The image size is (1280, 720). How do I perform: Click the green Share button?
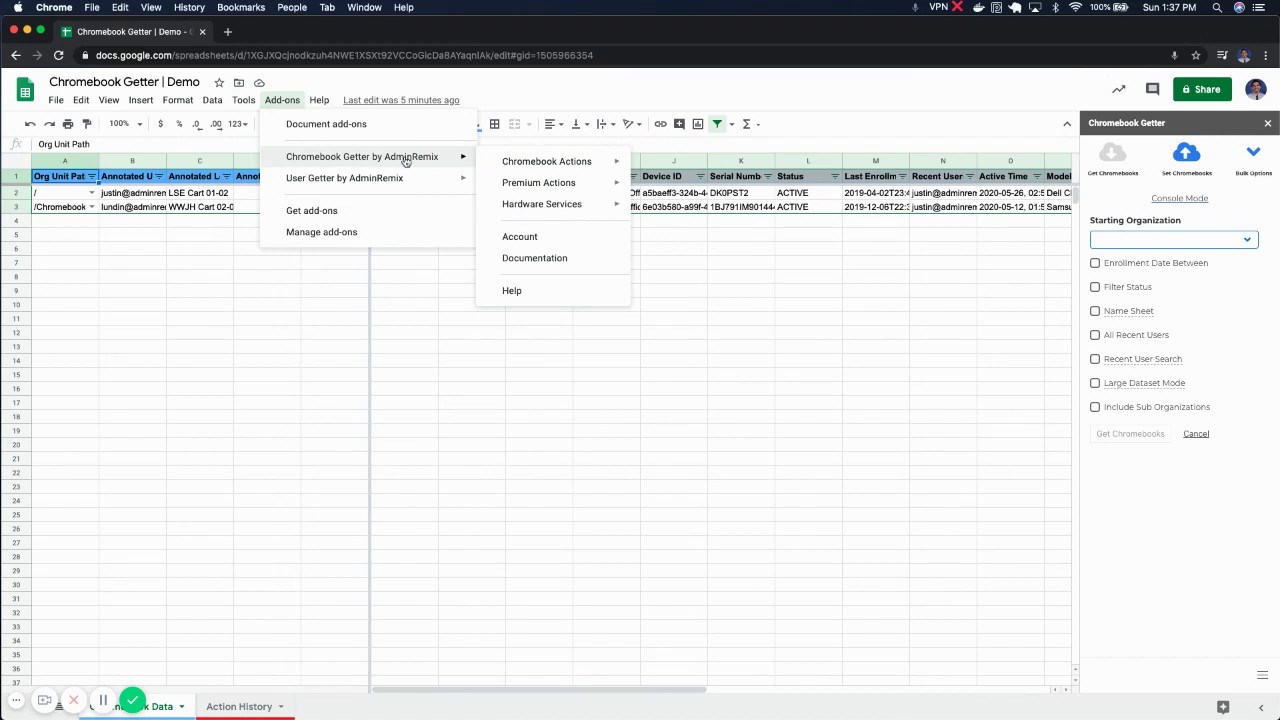point(1202,89)
